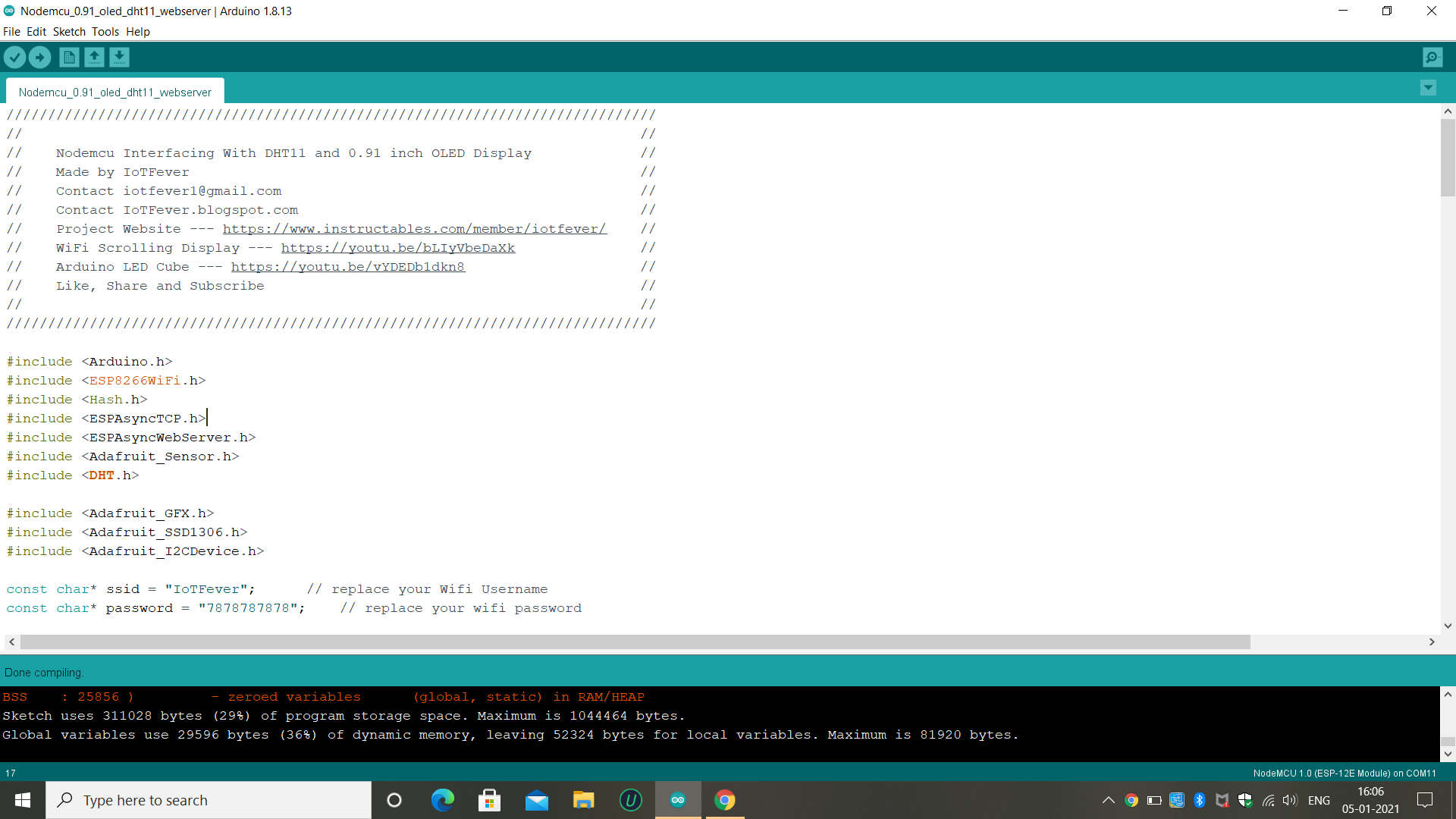This screenshot has height=819, width=1456.
Task: Click the Type here to search box
Action: click(x=209, y=800)
